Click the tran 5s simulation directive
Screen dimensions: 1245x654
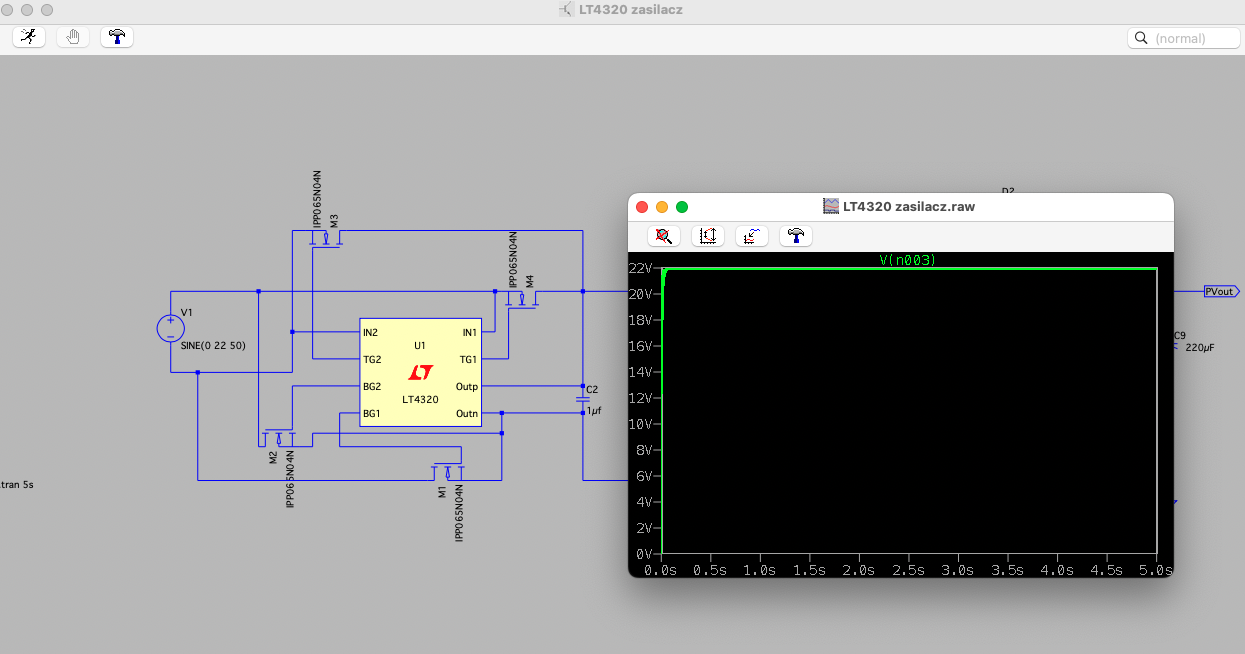click(17, 484)
